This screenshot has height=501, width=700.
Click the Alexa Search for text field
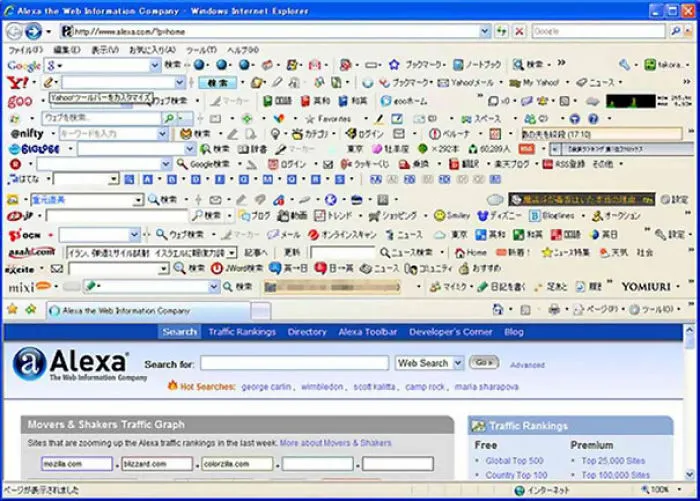(295, 363)
